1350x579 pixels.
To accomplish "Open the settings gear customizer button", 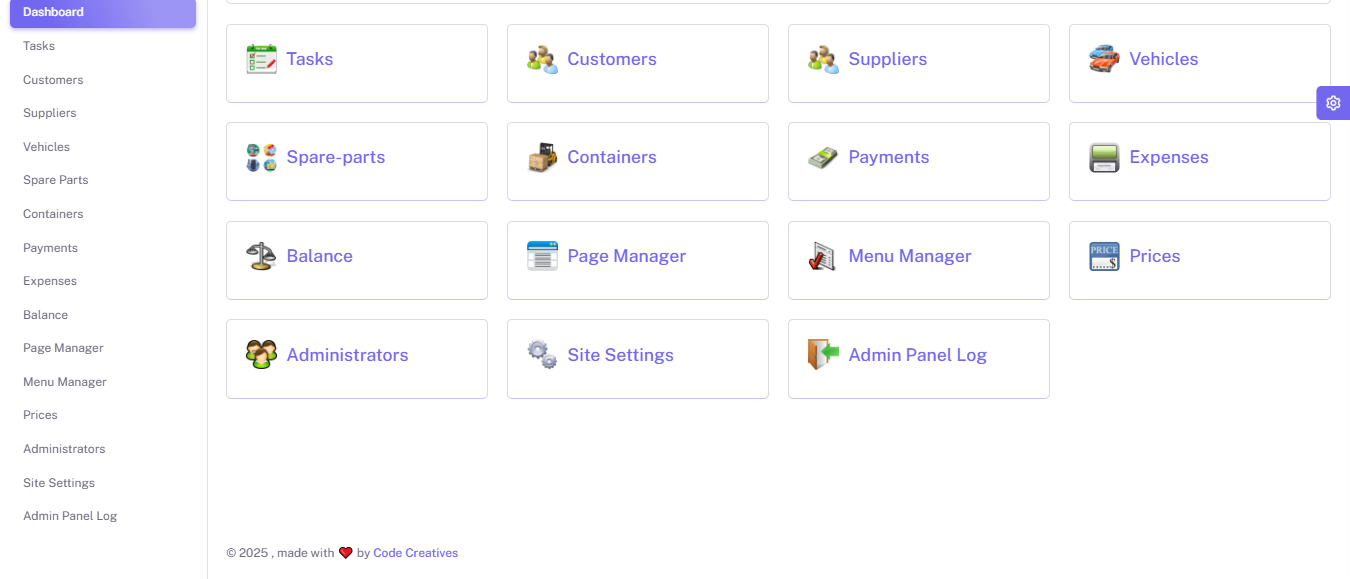I will tap(1333, 103).
